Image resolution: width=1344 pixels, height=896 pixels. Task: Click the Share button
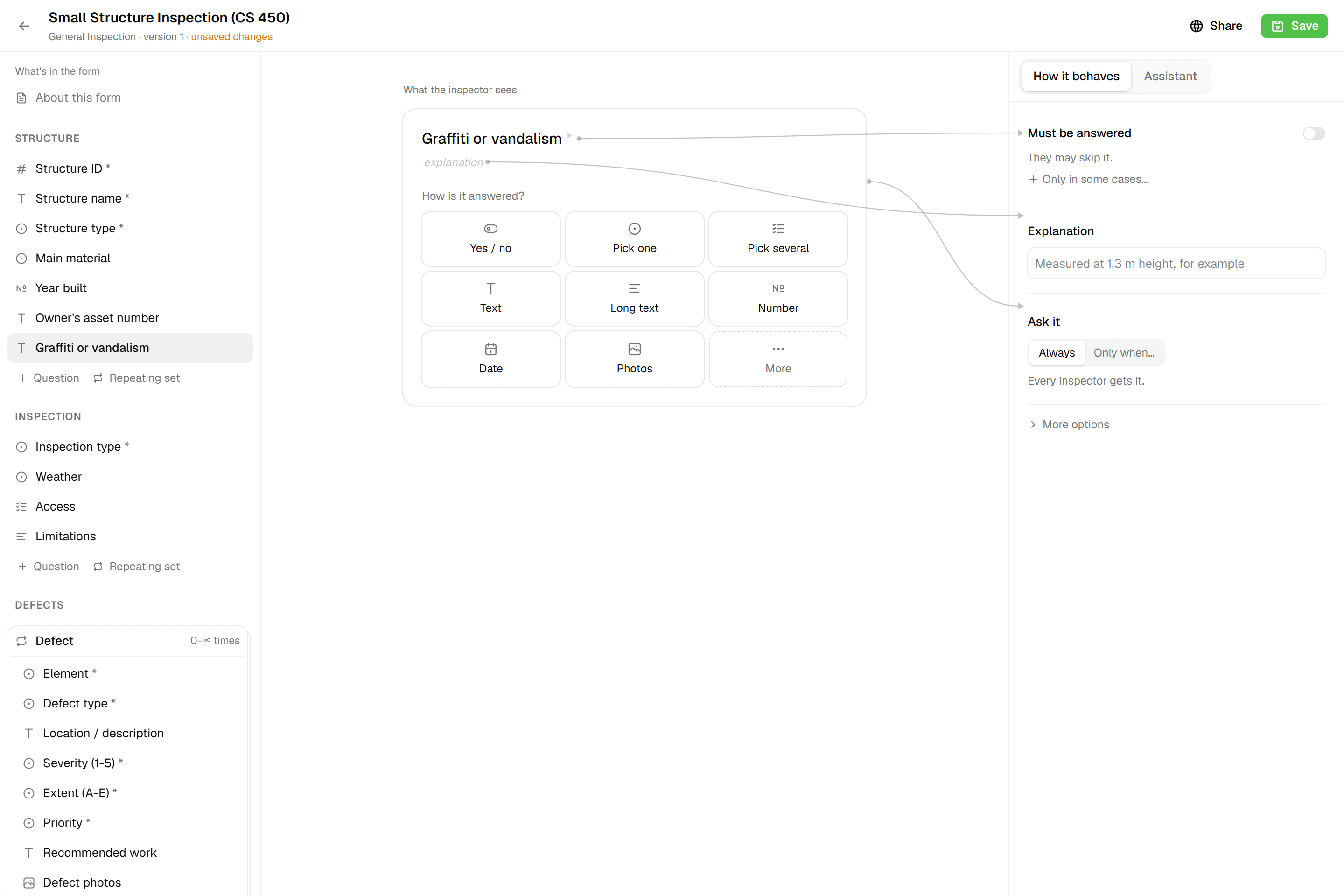click(x=1216, y=26)
